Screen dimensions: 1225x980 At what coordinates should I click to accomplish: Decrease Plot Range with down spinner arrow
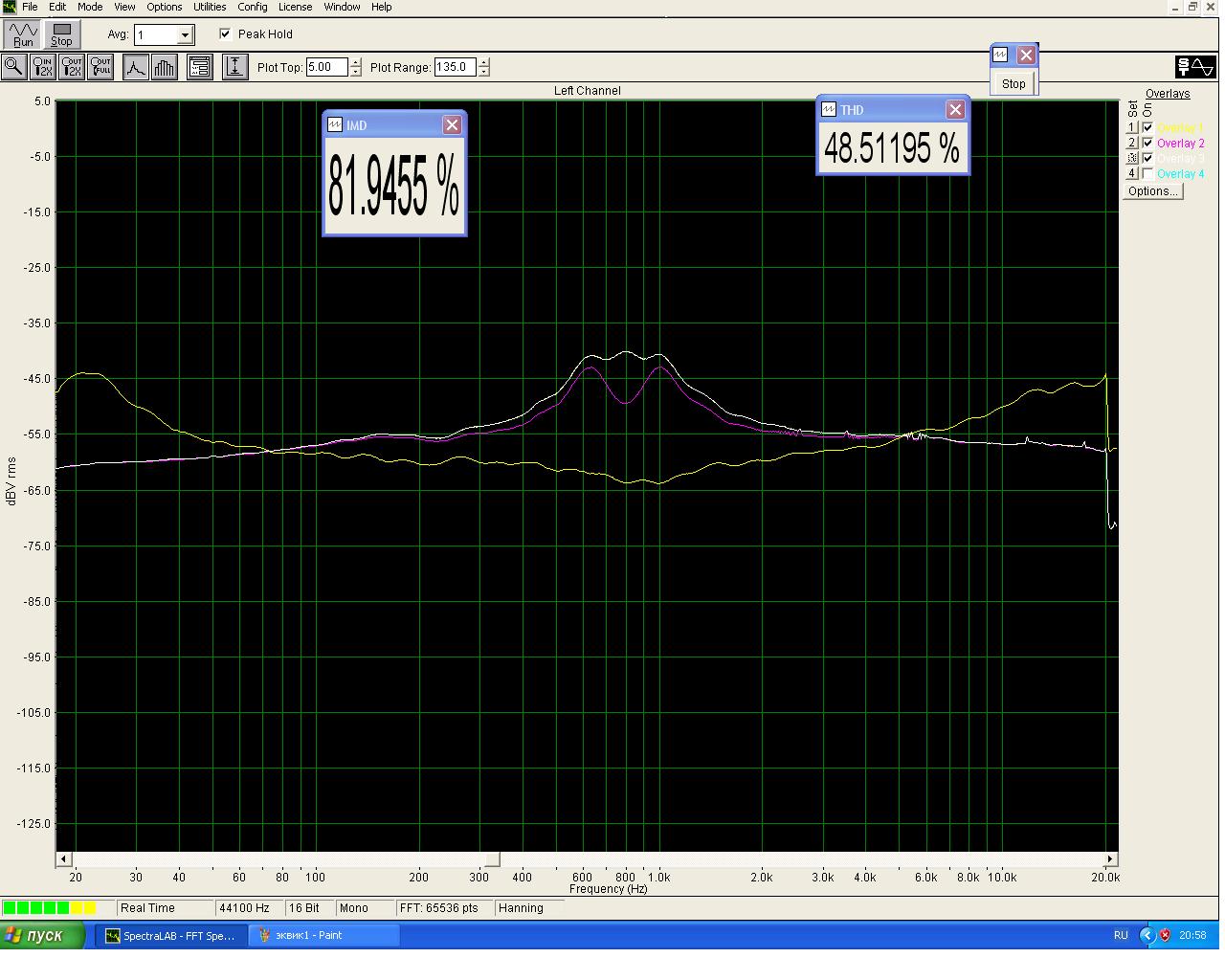[x=484, y=72]
